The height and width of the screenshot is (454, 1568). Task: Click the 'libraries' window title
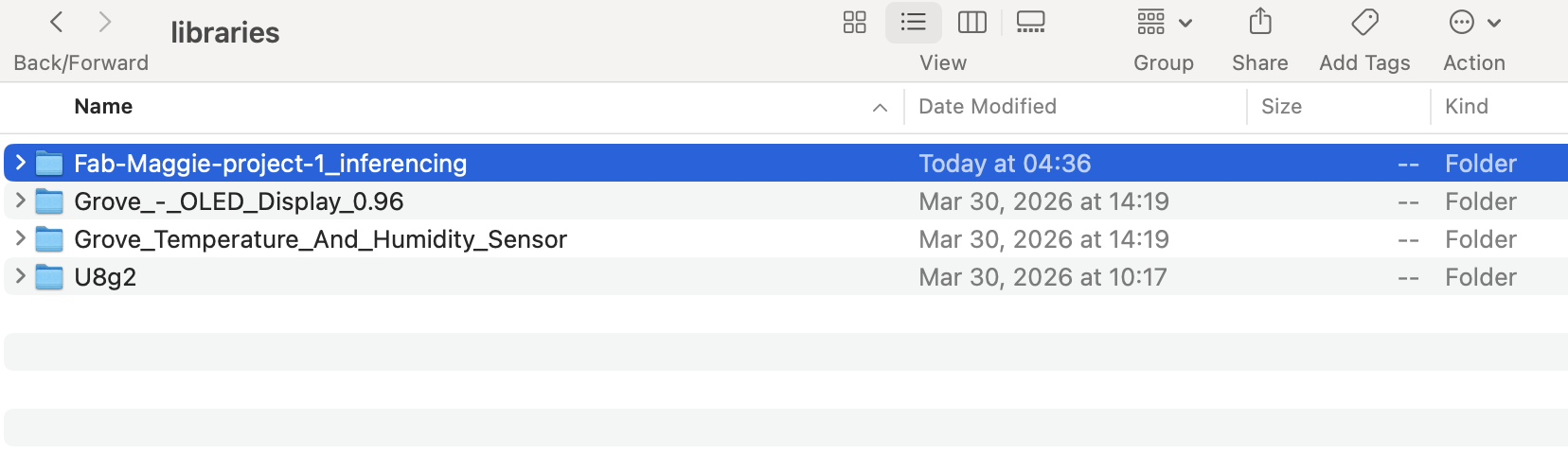pos(225,33)
